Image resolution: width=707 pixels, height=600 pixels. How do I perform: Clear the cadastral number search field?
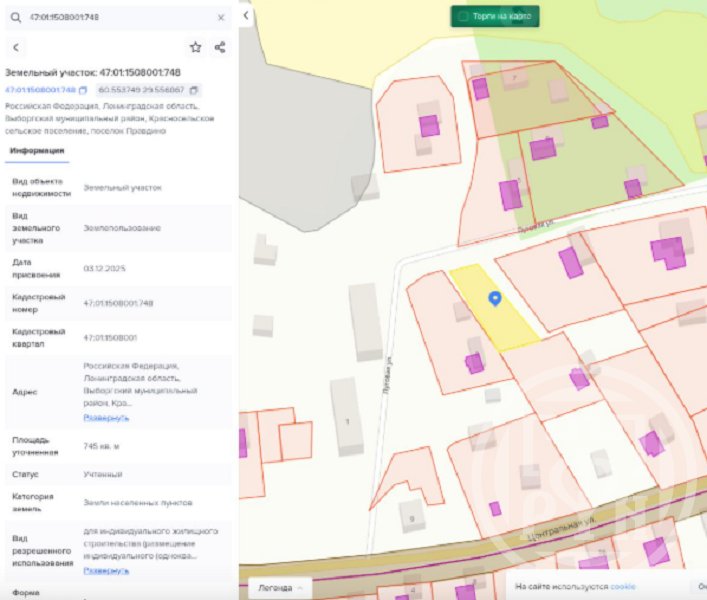[221, 18]
